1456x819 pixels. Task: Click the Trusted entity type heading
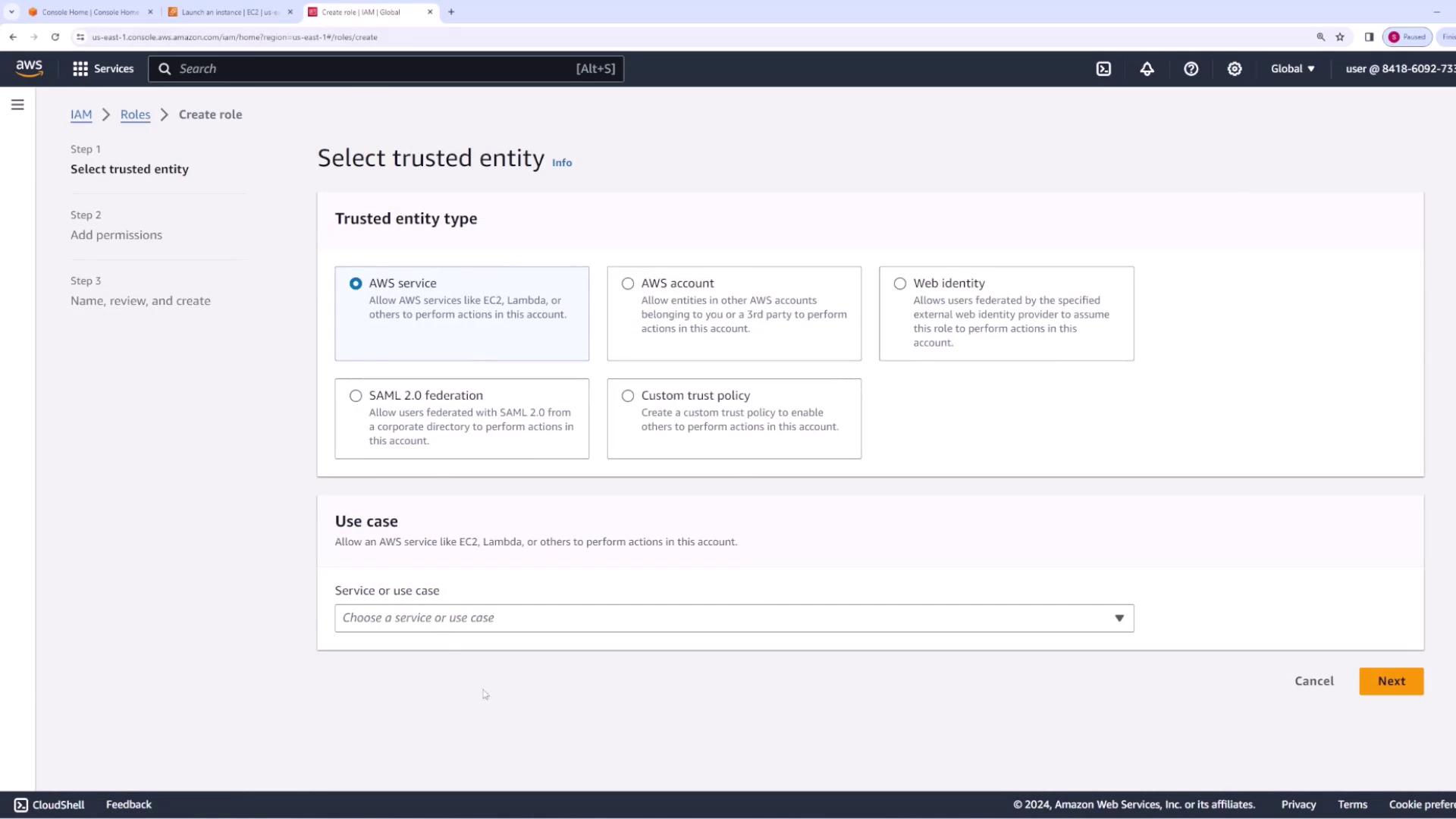click(x=406, y=219)
